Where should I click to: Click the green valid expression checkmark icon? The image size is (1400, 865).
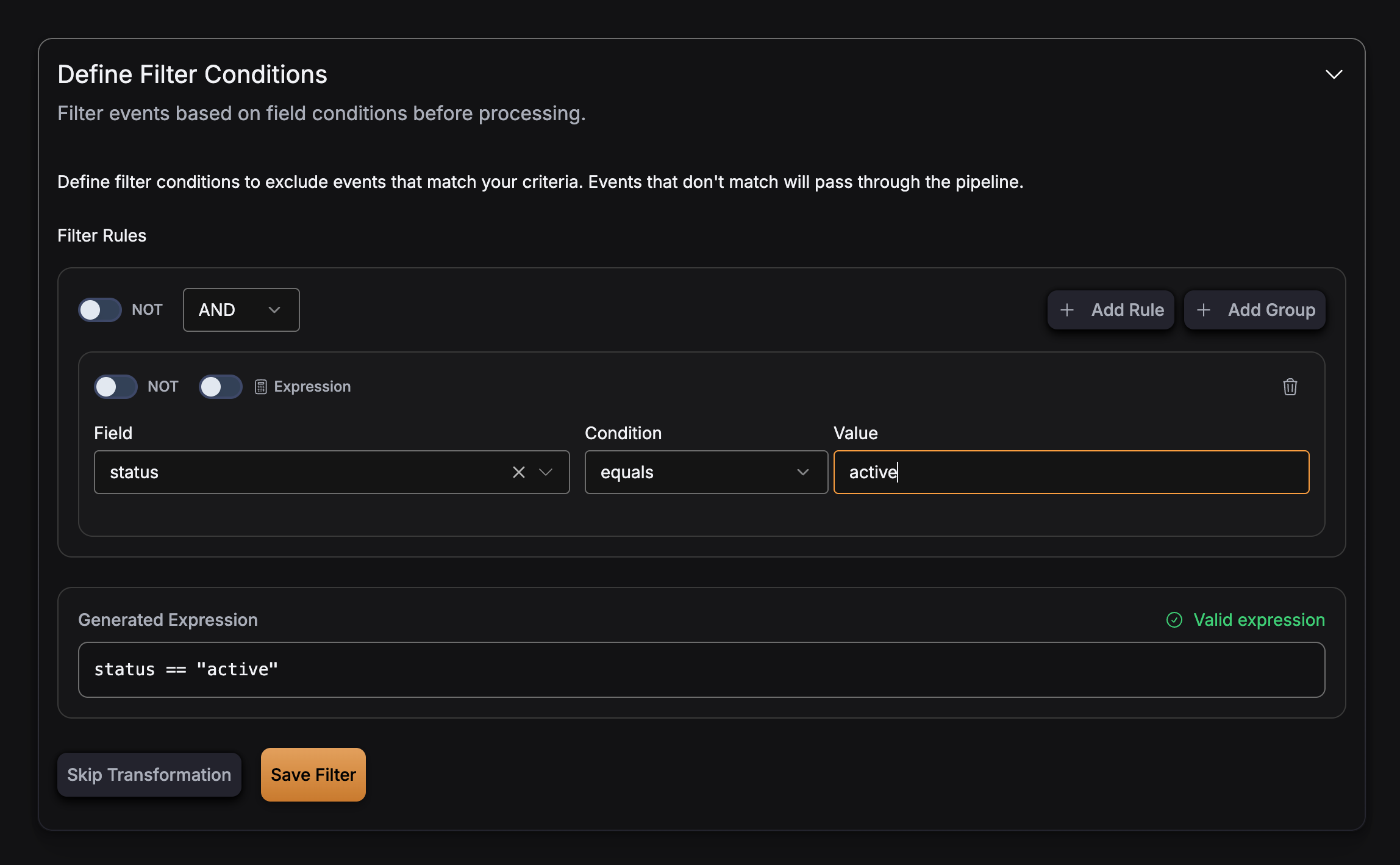coord(1174,620)
